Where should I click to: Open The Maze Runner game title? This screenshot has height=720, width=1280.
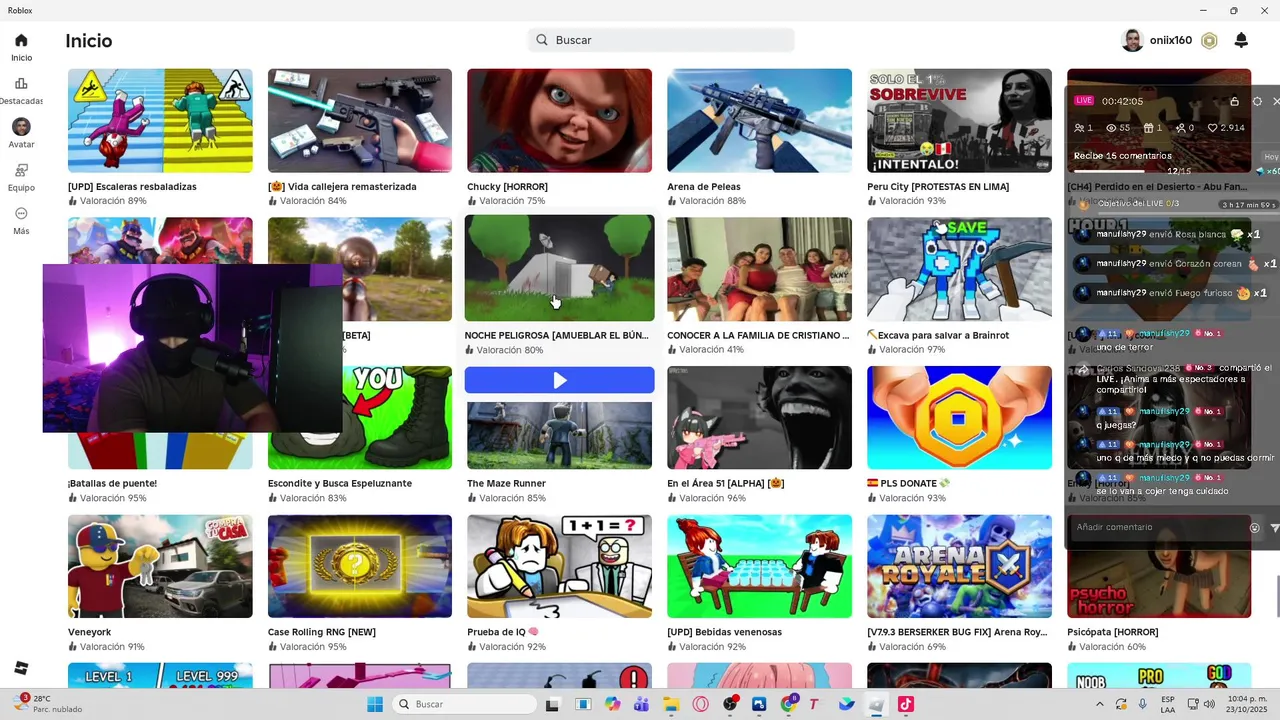[x=506, y=484]
